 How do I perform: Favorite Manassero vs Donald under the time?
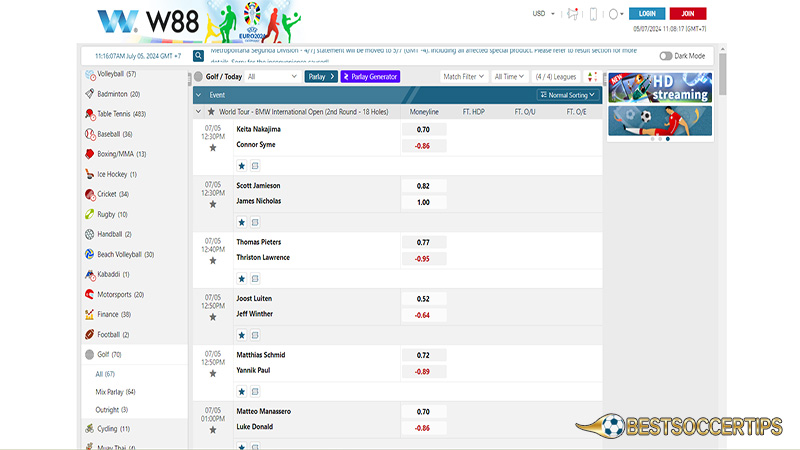coord(213,430)
